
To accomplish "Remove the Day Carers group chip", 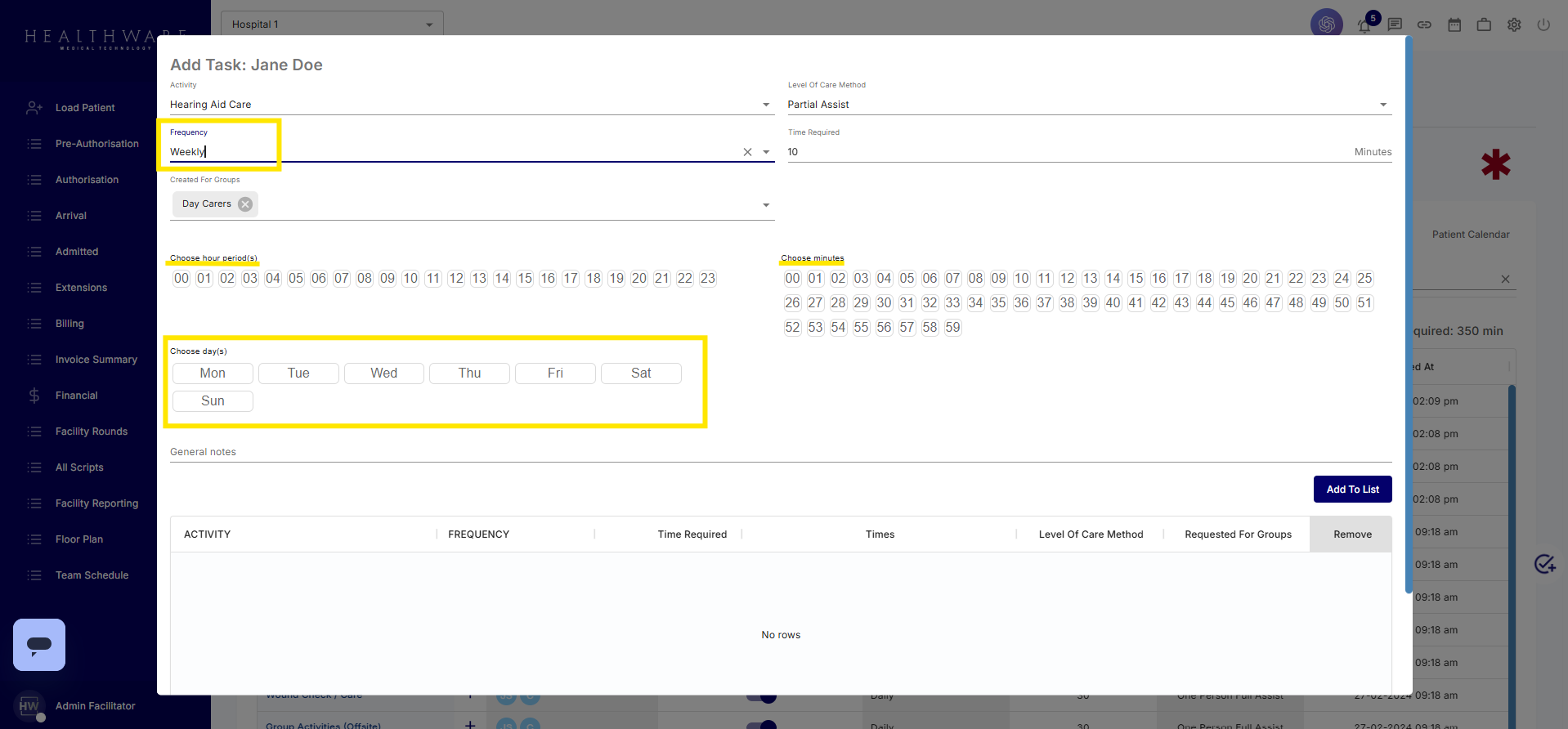I will pos(245,204).
